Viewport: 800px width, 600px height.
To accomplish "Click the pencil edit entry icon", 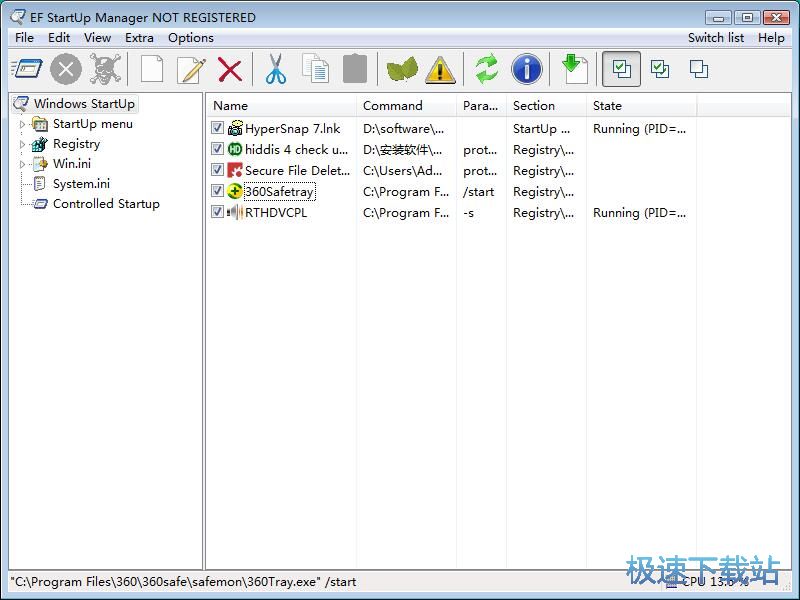I will [191, 69].
